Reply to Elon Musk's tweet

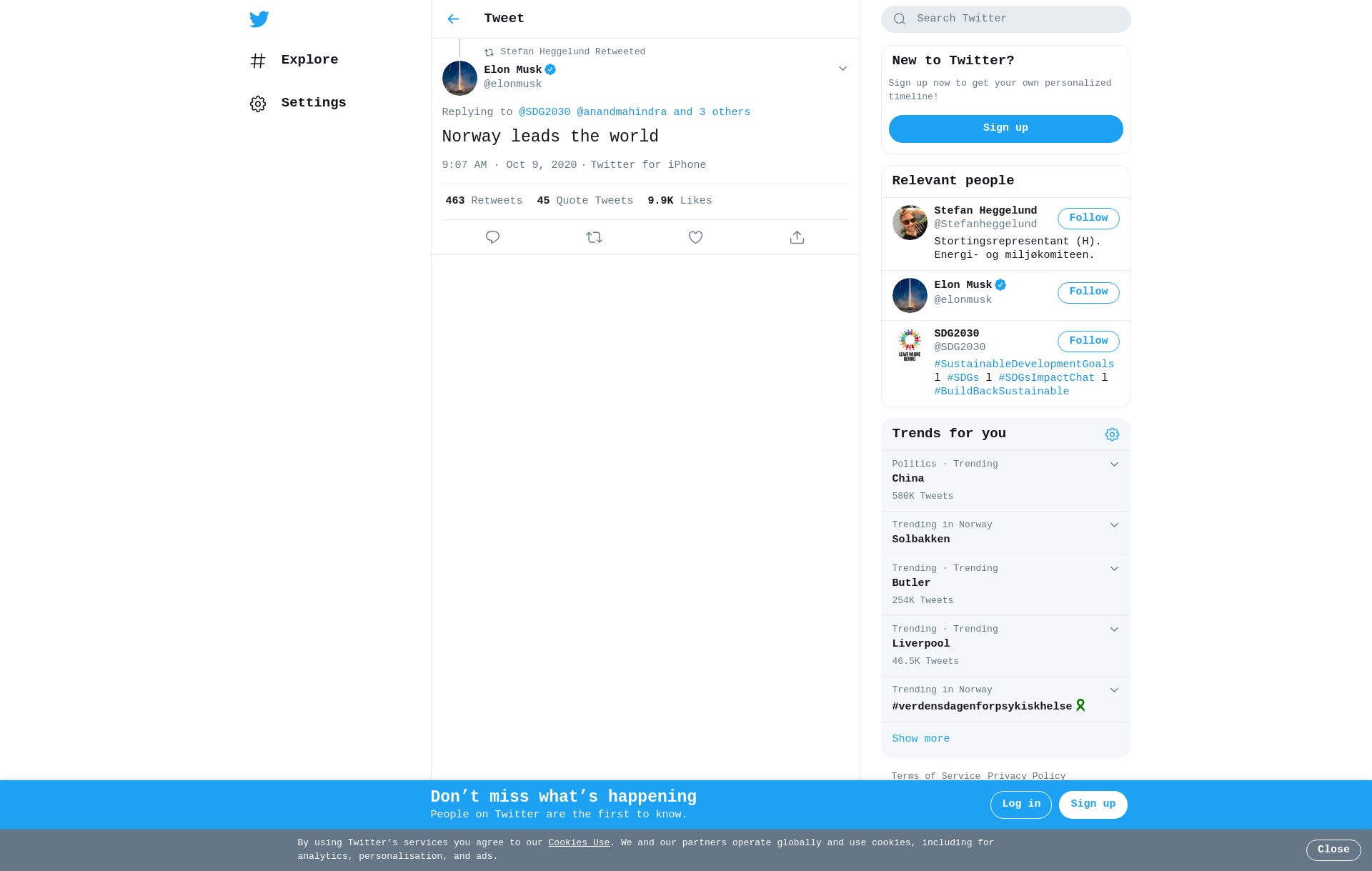coord(492,237)
